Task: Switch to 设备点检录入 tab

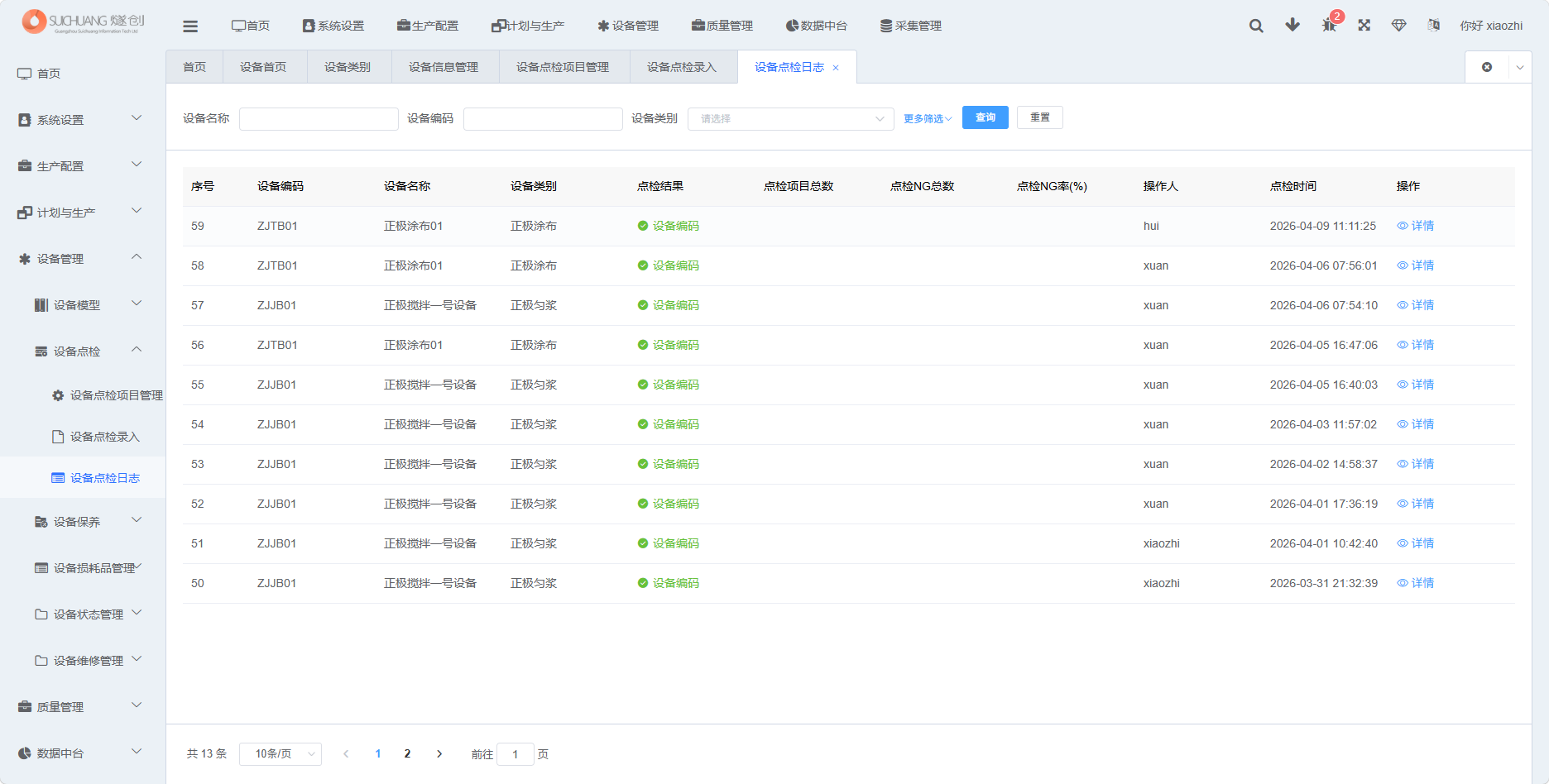Action: tap(682, 67)
